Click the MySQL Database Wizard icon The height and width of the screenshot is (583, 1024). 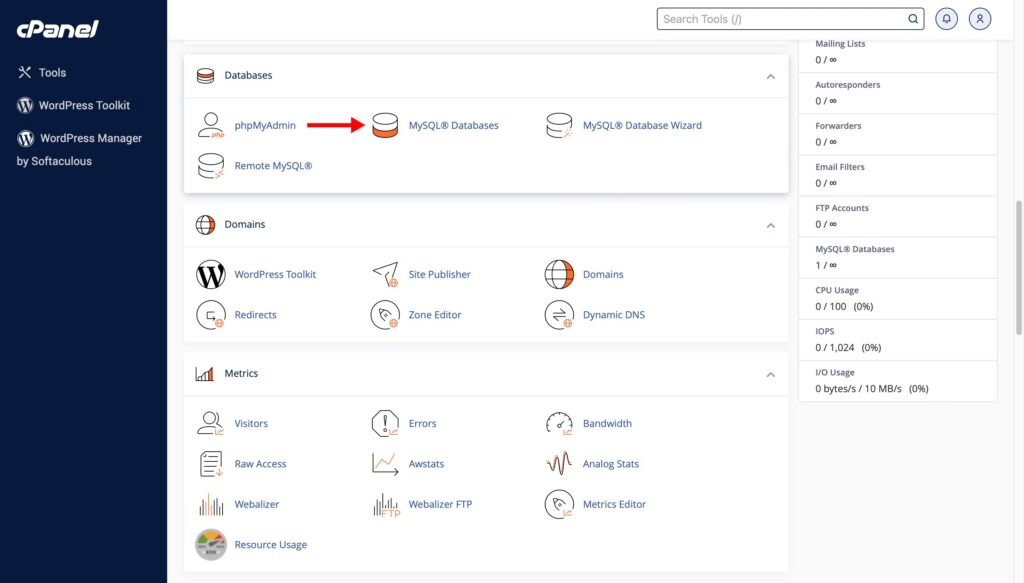pos(559,125)
